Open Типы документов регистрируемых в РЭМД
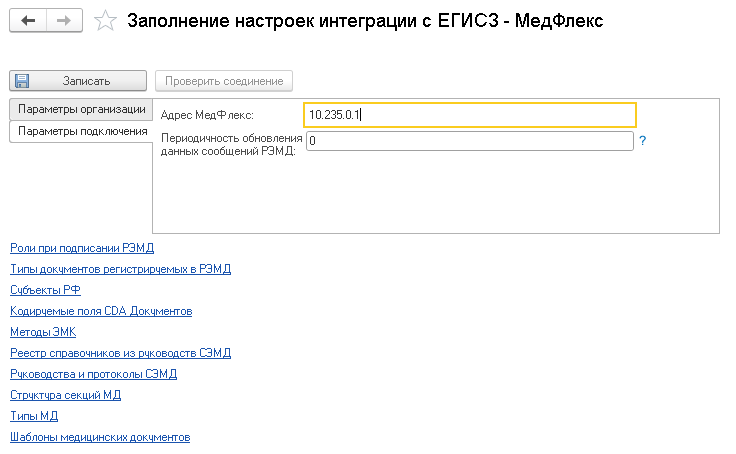This screenshot has width=736, height=454. pyautogui.click(x=120, y=269)
